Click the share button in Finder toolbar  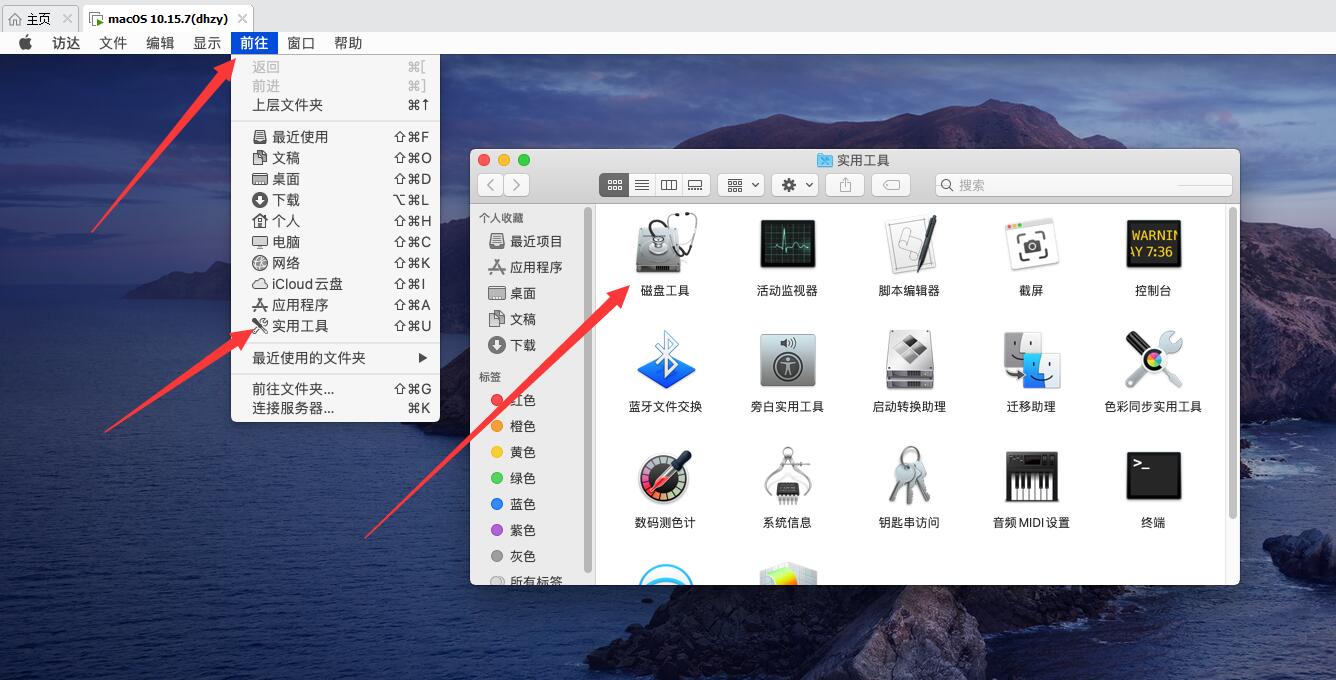coord(845,185)
